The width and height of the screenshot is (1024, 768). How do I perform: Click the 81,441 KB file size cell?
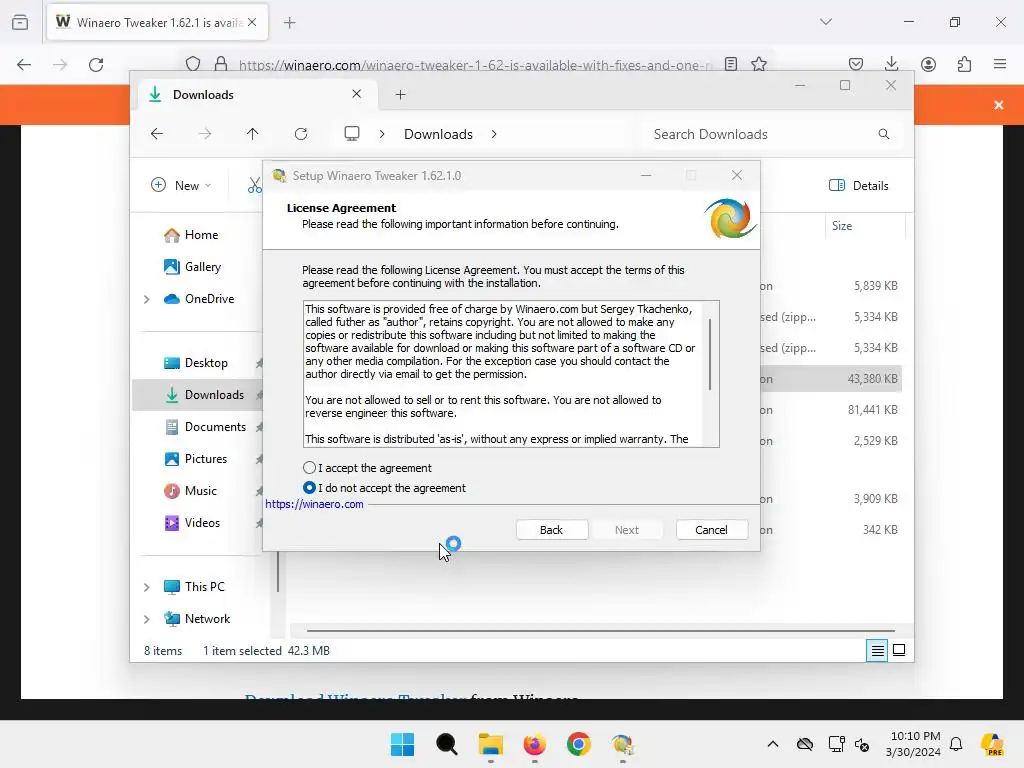point(872,409)
